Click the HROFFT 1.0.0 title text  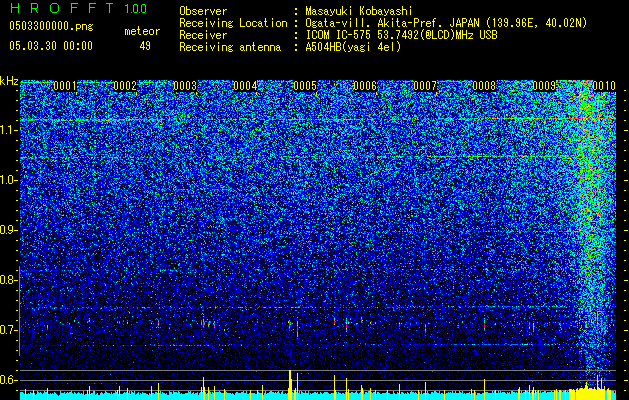[78, 8]
